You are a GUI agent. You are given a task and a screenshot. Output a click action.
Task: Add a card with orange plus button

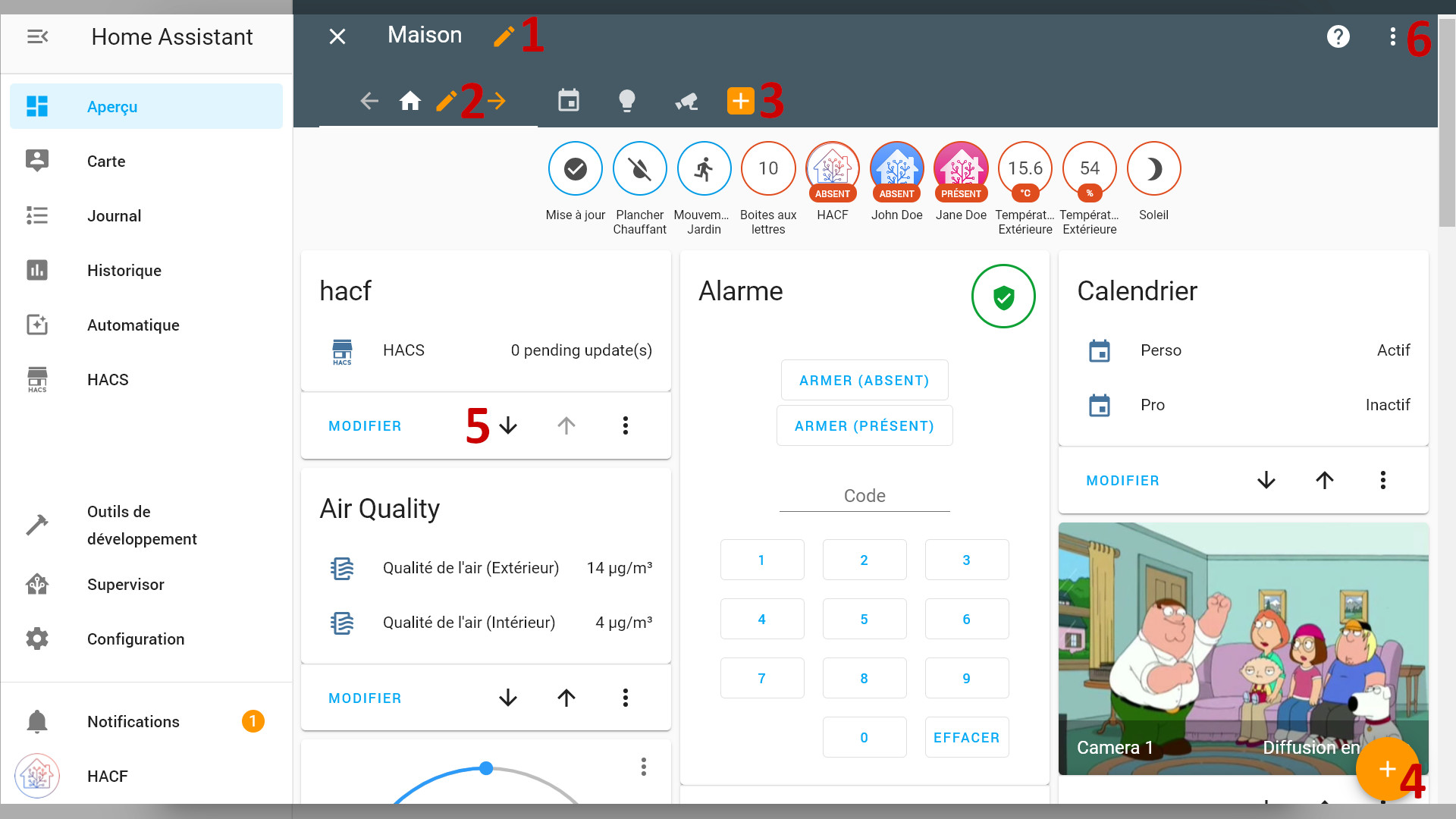coord(1388,769)
